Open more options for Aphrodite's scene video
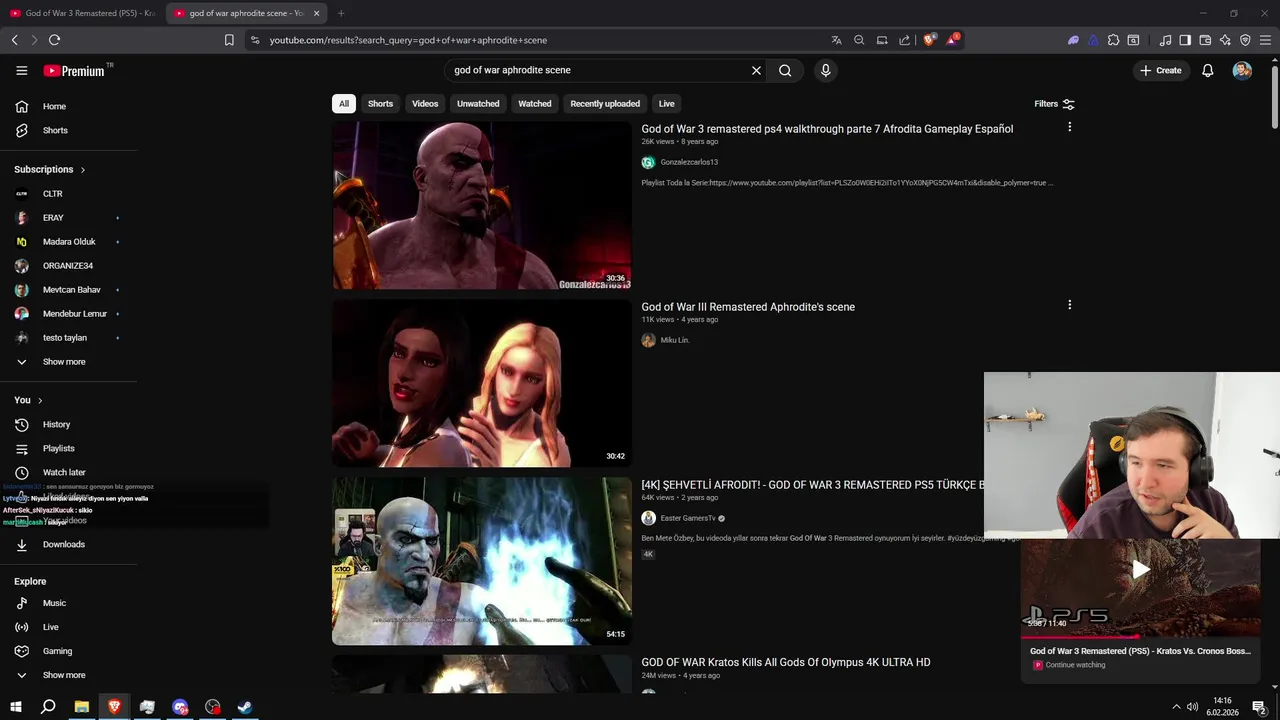 (x=1069, y=305)
